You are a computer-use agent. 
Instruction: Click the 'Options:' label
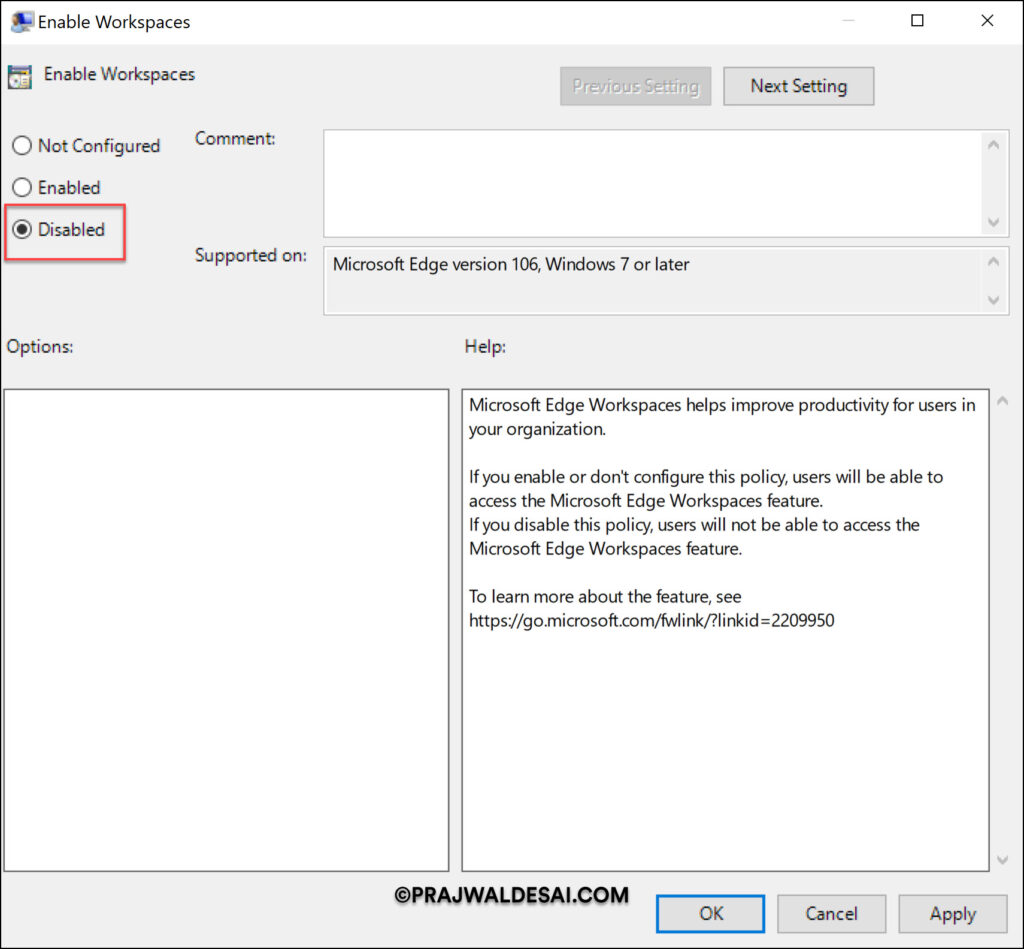[40, 346]
